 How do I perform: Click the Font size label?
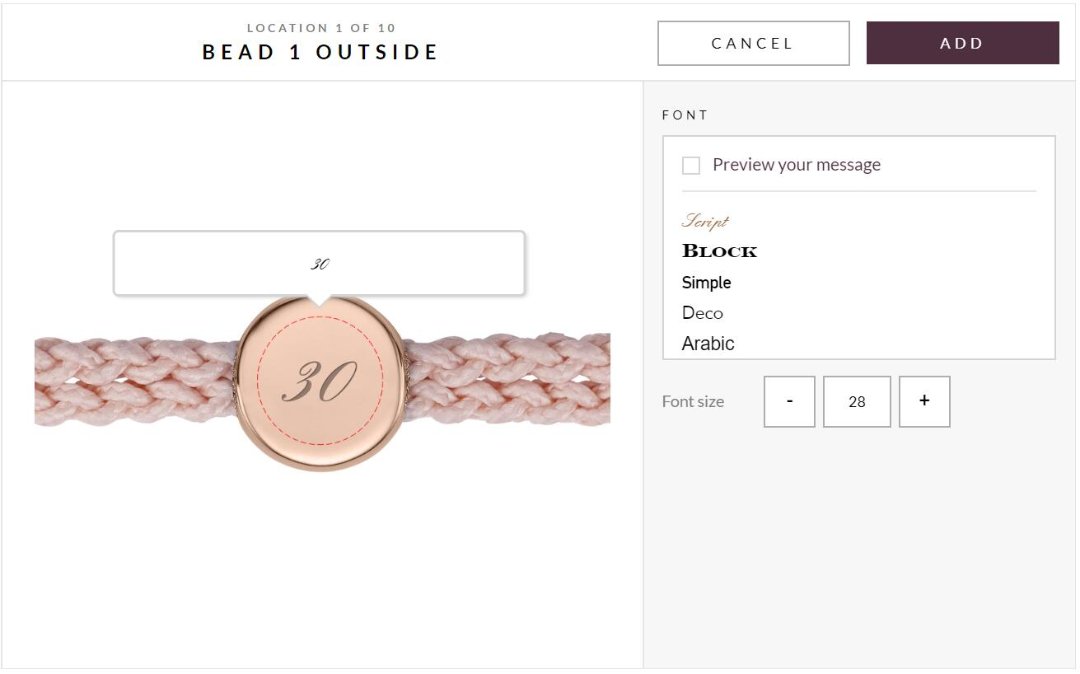[693, 401]
